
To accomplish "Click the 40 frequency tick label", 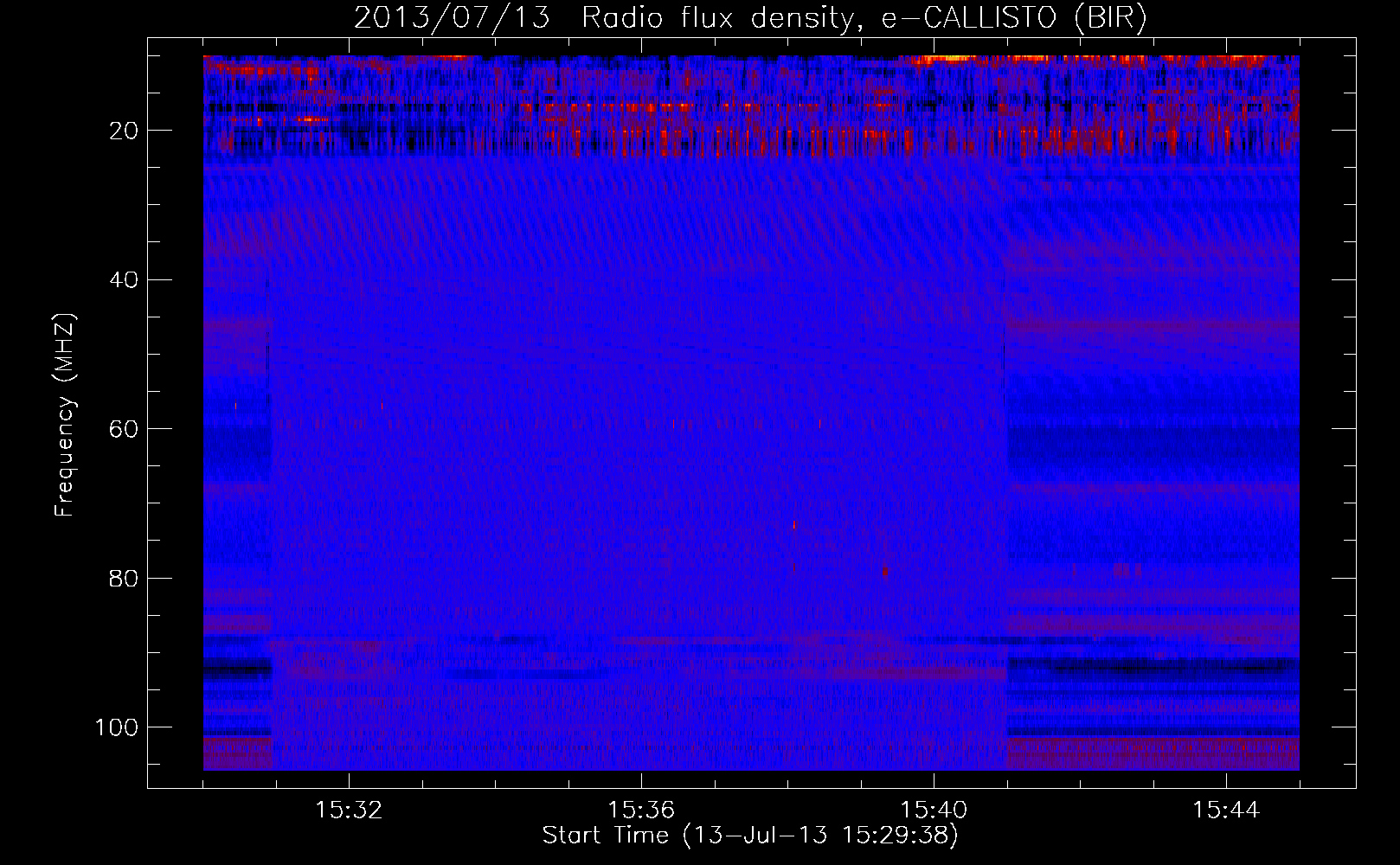I will pos(125,280).
